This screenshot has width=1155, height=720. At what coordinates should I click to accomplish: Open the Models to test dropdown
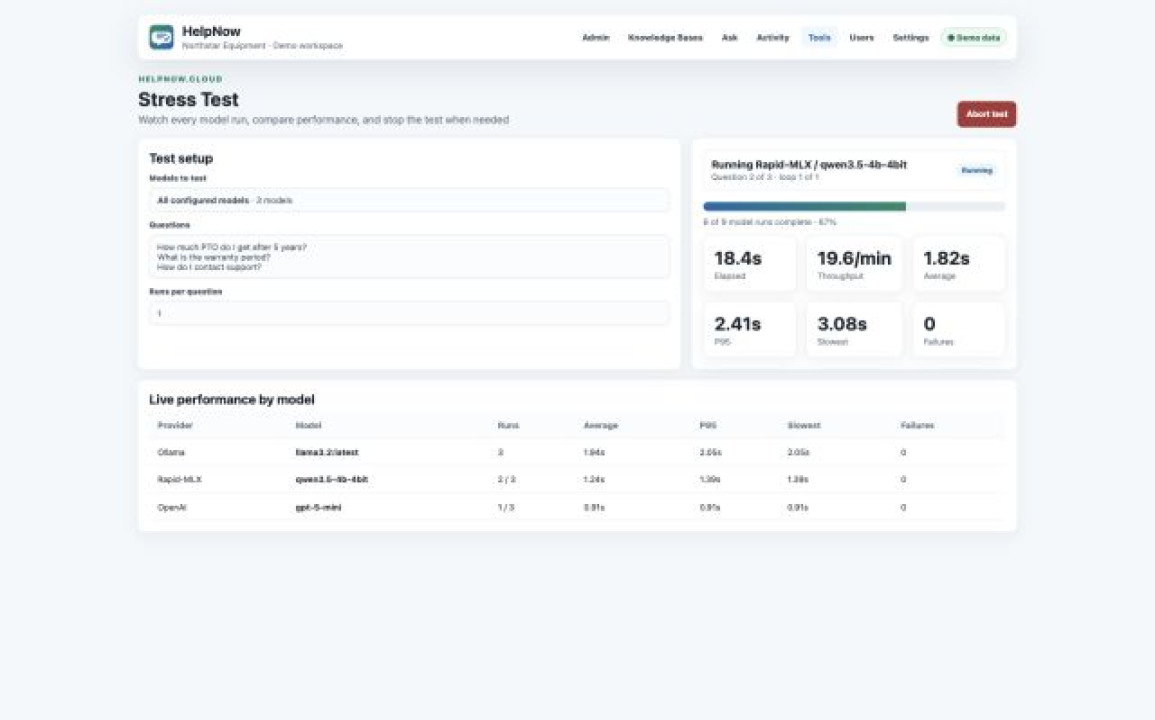coord(409,200)
